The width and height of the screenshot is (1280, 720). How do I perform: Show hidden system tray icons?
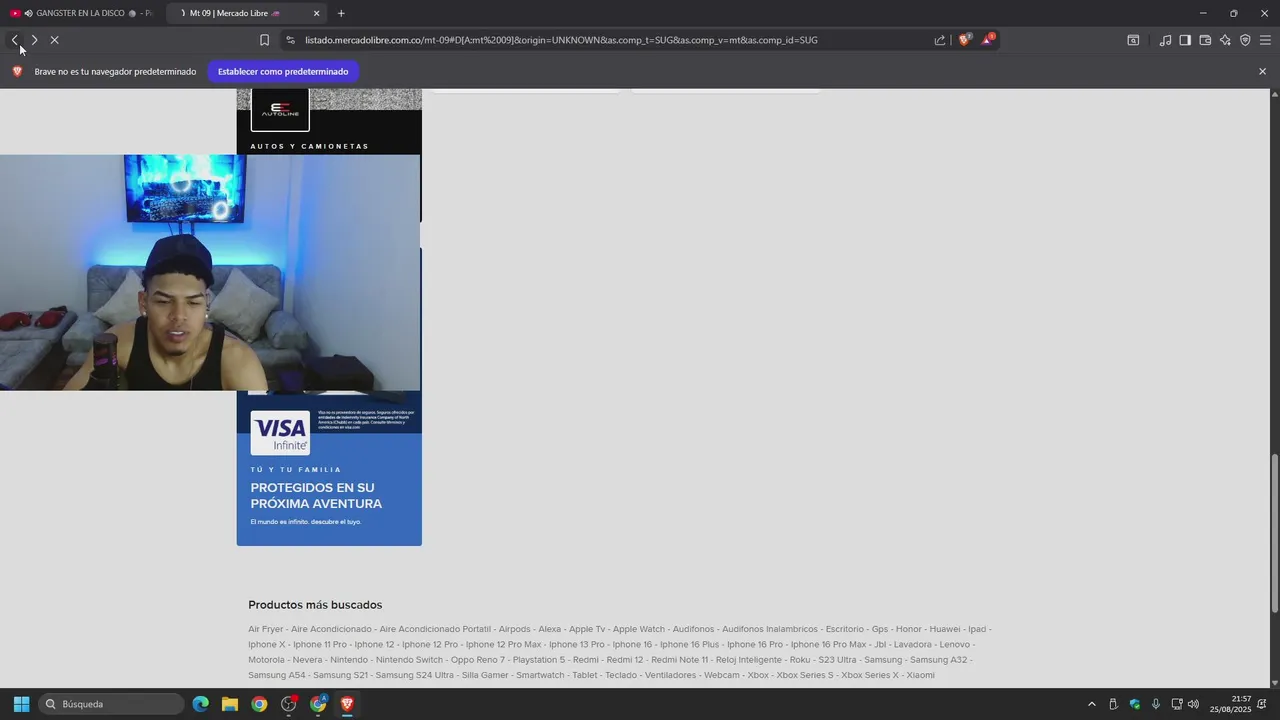click(1091, 704)
